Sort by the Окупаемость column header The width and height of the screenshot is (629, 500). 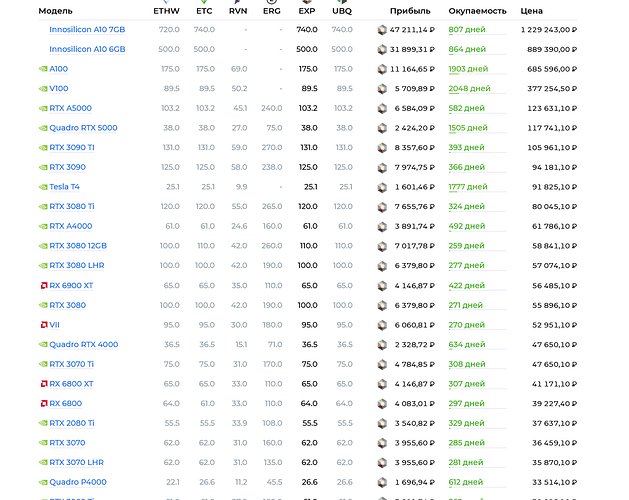click(x=477, y=11)
